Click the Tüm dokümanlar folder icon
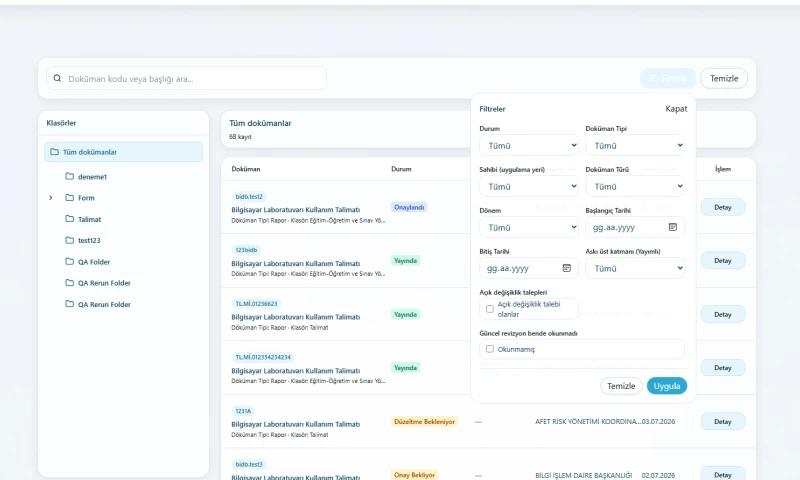The height and width of the screenshot is (480, 800). pos(55,152)
